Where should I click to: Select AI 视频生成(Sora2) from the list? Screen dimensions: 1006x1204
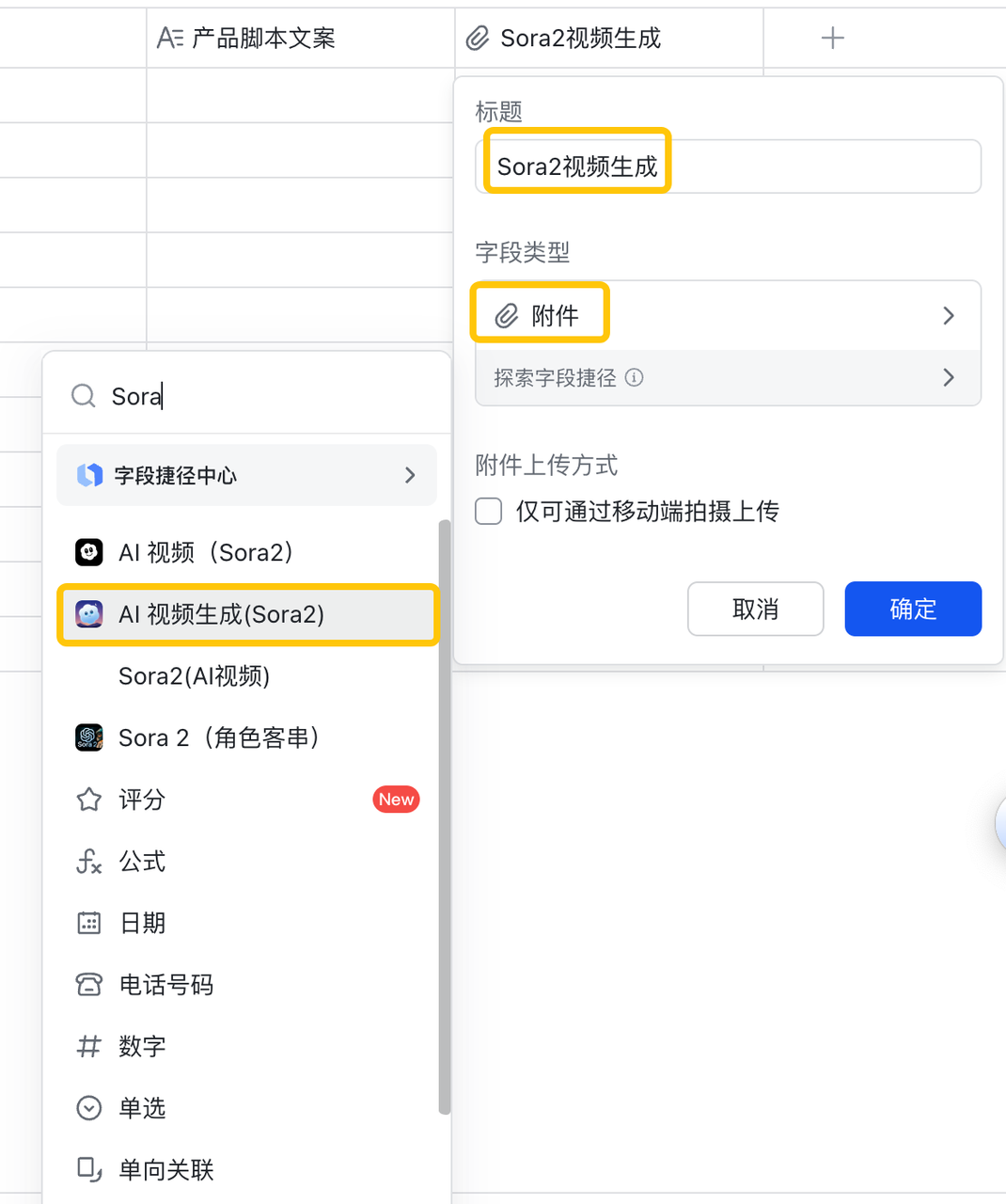pos(246,614)
